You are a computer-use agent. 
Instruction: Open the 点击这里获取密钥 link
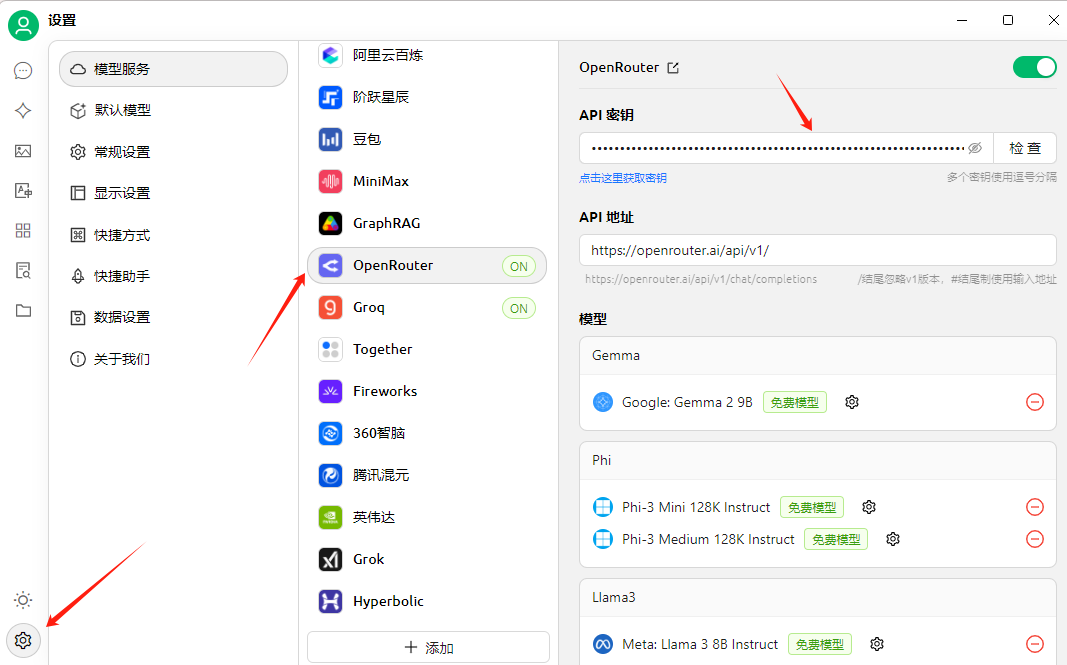(x=623, y=178)
